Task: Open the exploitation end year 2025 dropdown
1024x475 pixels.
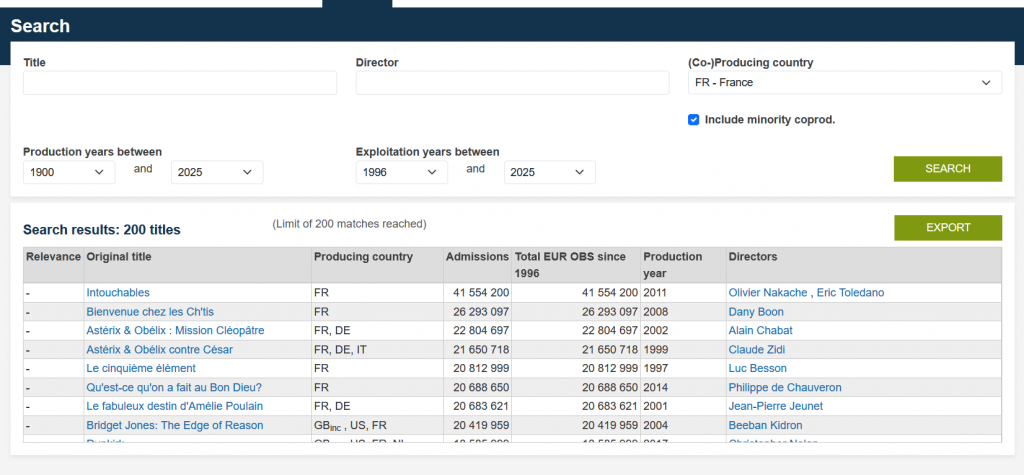Action: click(549, 173)
